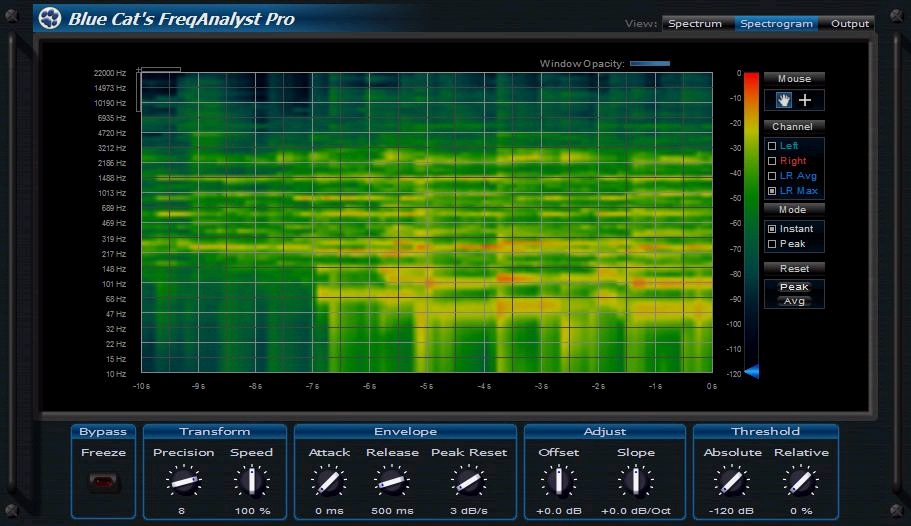This screenshot has width=911, height=526.
Task: Click the color scale gradient bar
Action: point(751,223)
